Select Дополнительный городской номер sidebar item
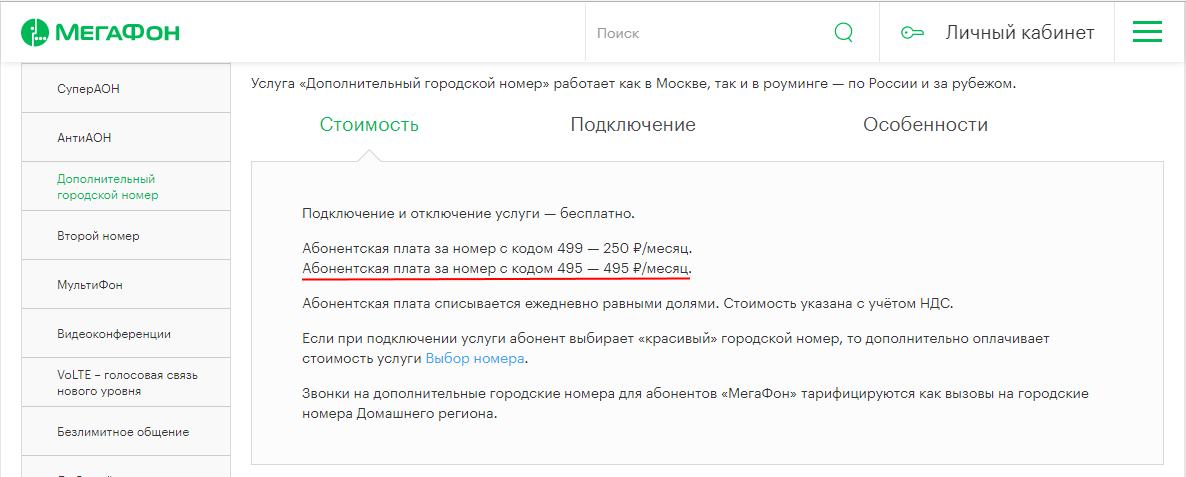The width and height of the screenshot is (1186, 477). [x=126, y=187]
